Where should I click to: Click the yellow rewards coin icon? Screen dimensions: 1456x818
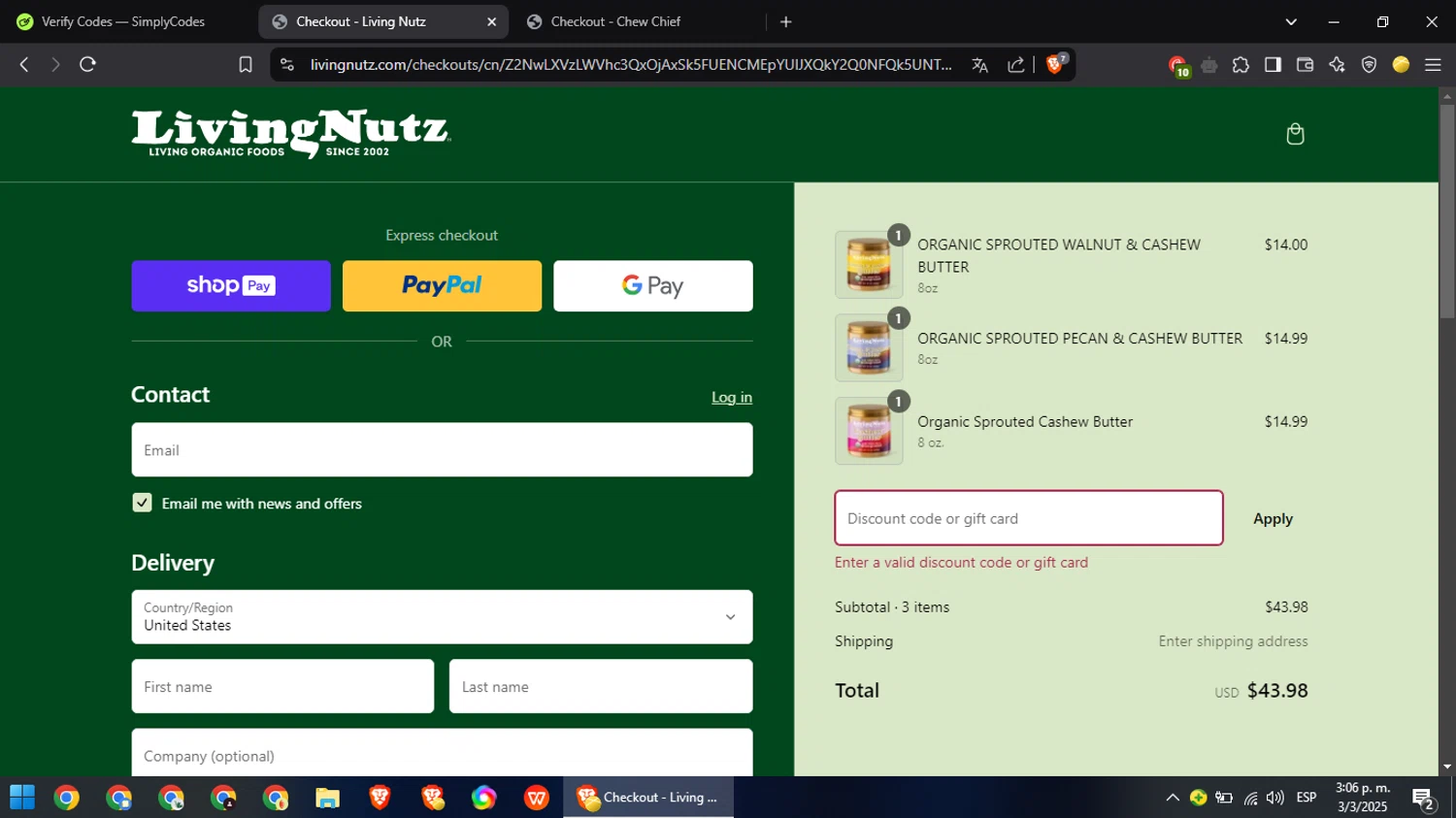(1401, 64)
